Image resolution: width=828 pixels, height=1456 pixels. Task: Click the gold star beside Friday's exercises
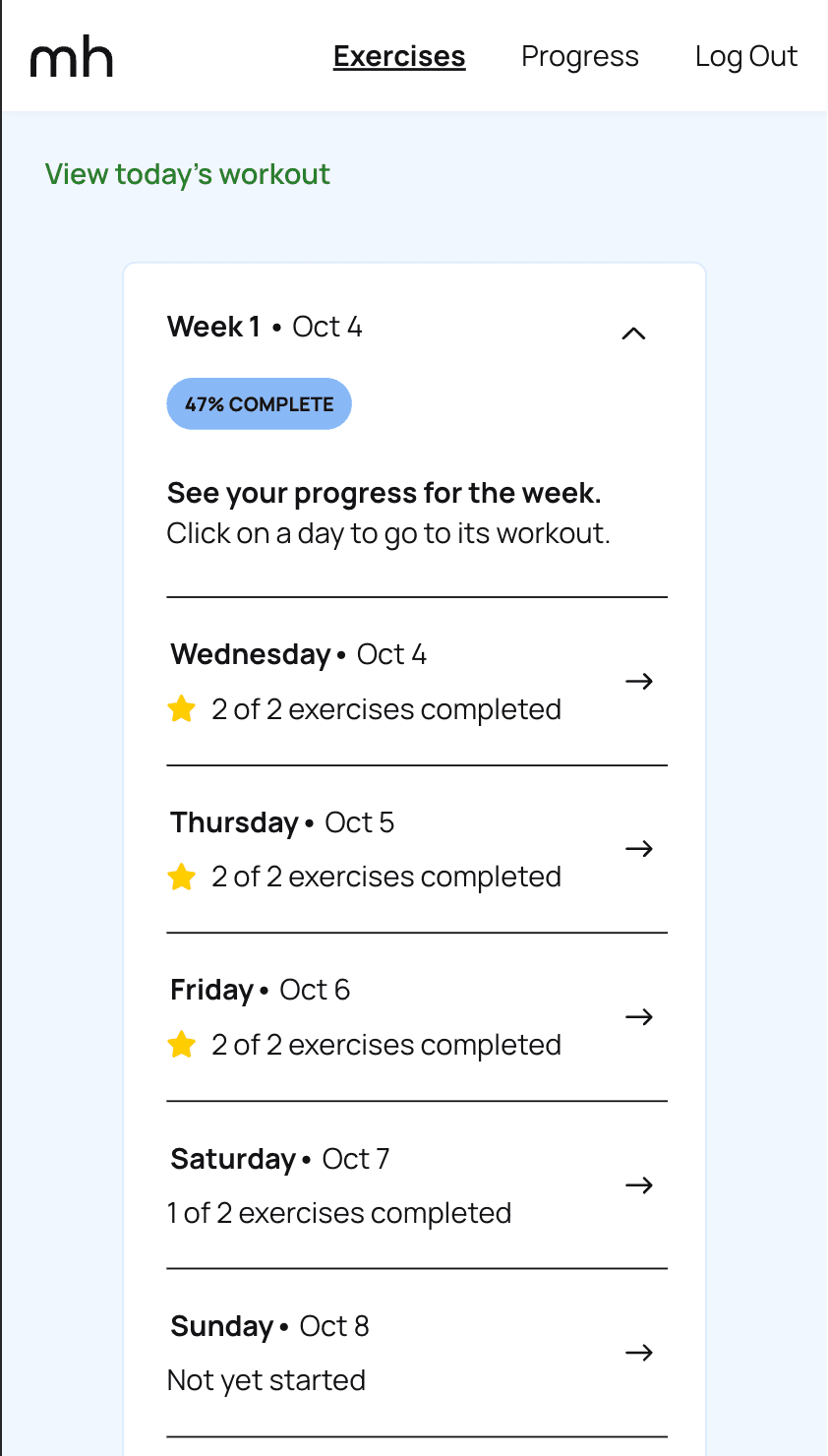pos(182,1044)
